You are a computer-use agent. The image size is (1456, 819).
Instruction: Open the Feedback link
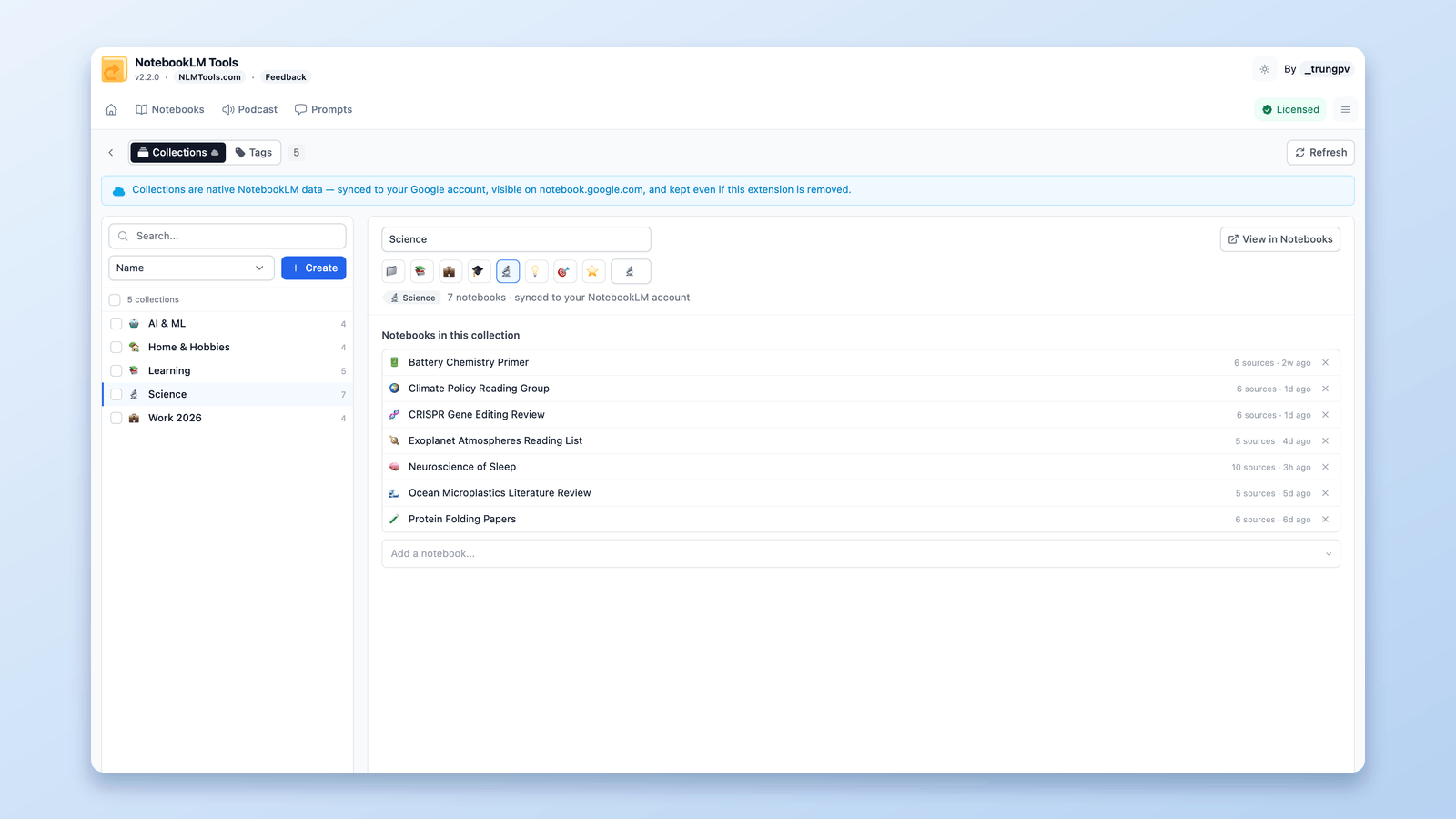[286, 77]
